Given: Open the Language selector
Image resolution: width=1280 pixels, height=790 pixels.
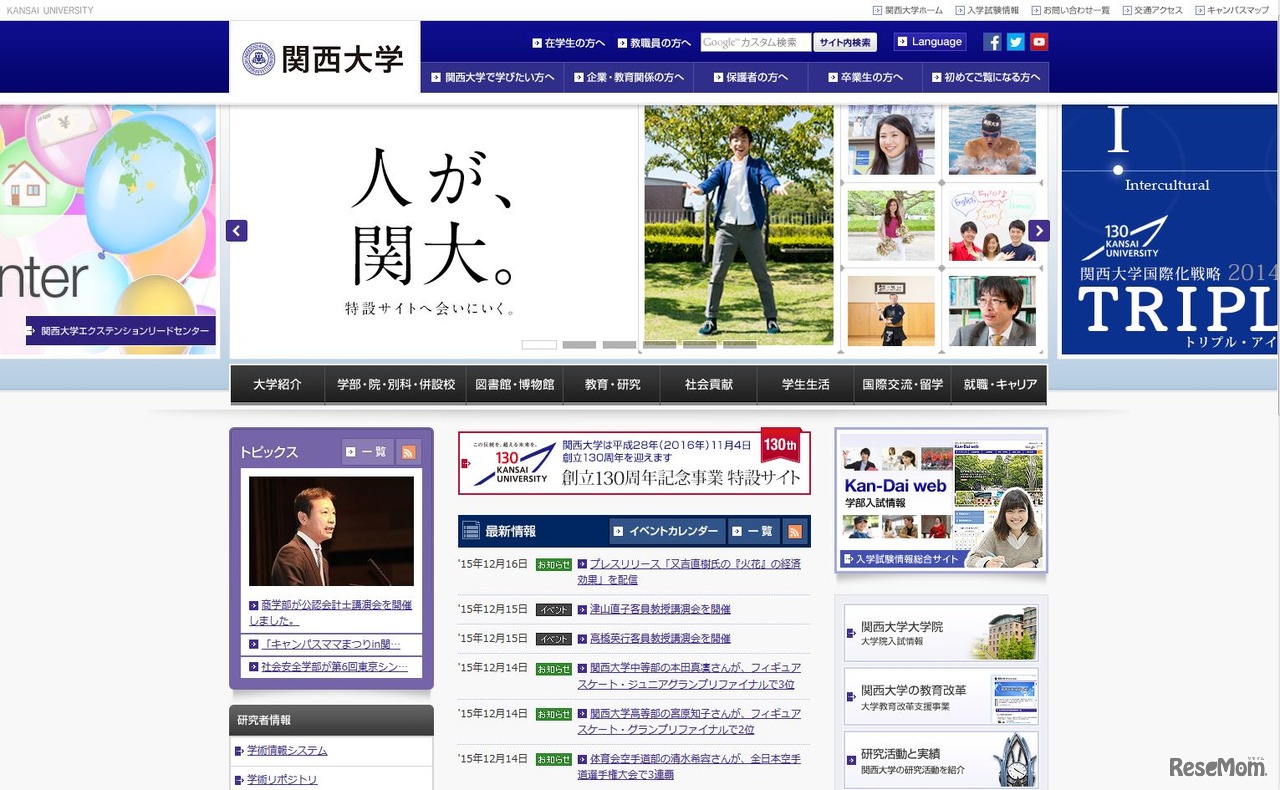Looking at the screenshot, I should 930,42.
